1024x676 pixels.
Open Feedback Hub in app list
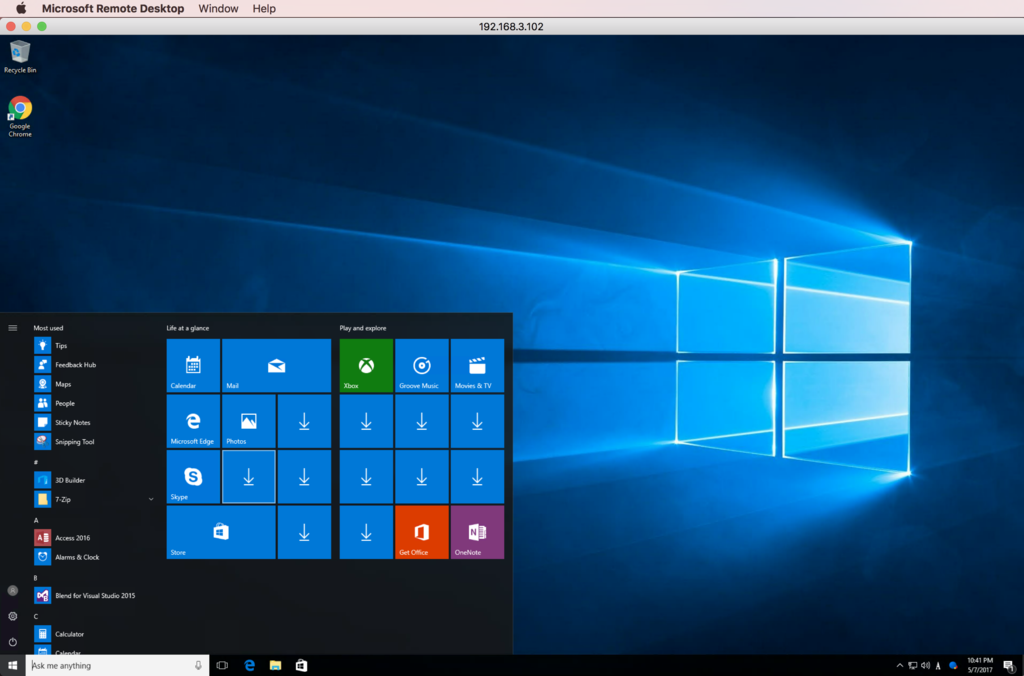point(95,364)
